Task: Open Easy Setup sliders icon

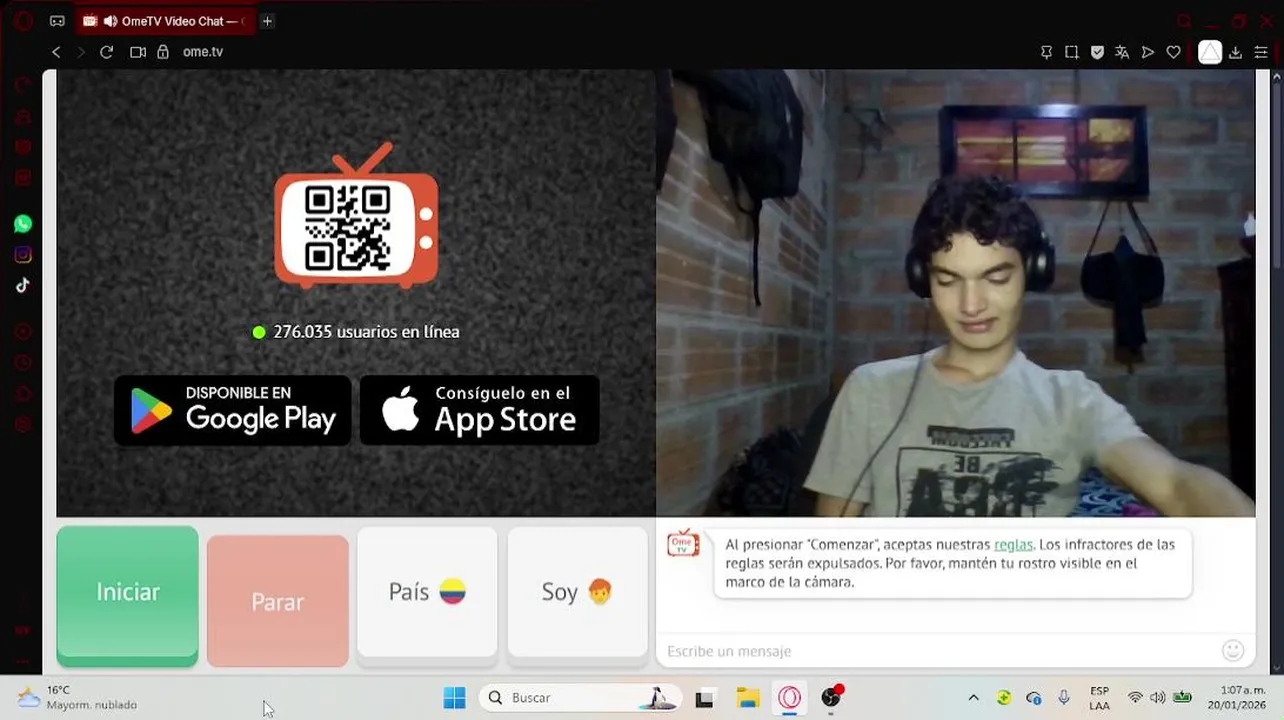Action: click(x=1261, y=52)
